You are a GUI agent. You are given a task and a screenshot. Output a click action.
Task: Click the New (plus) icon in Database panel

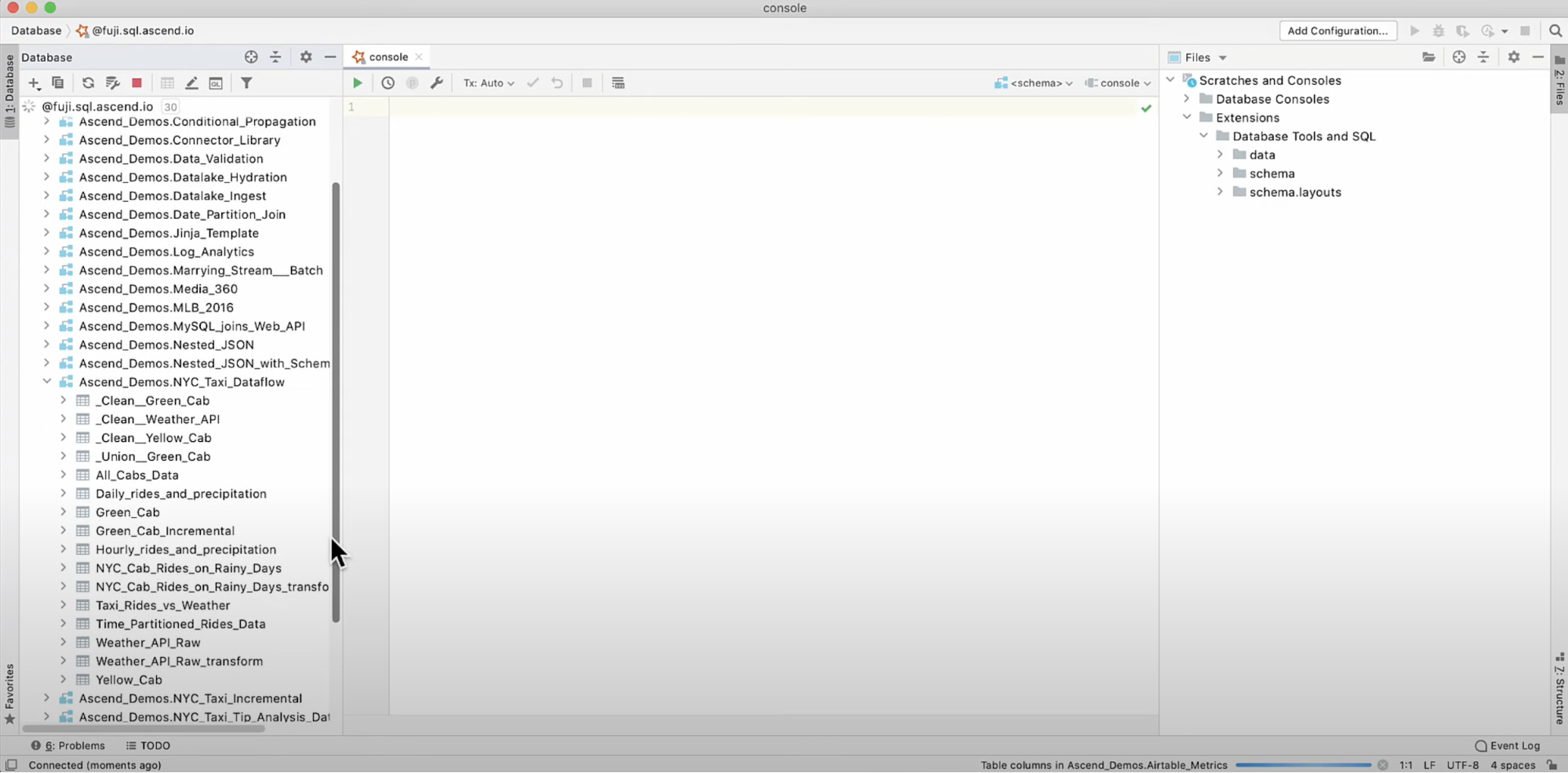point(34,83)
